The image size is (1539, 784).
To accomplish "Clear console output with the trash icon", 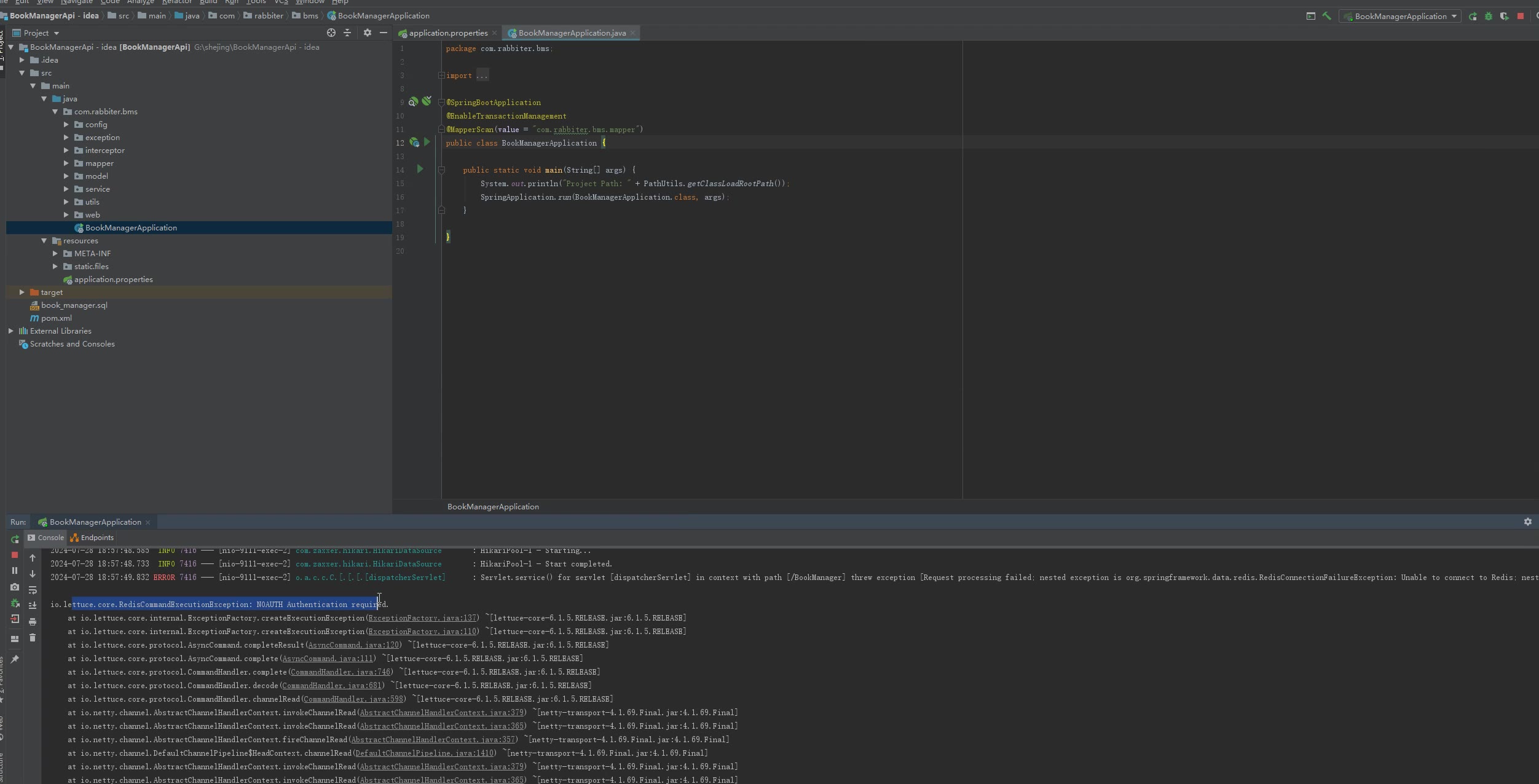I will 33,638.
